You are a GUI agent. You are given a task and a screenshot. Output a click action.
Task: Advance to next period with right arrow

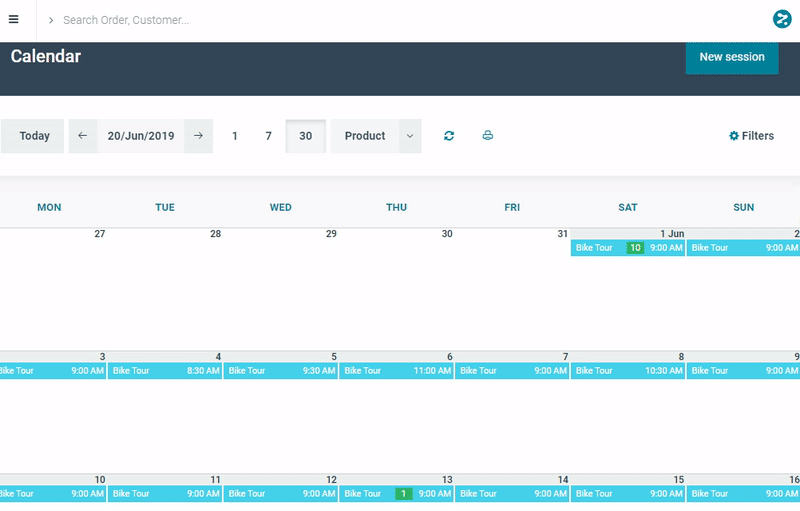point(198,136)
